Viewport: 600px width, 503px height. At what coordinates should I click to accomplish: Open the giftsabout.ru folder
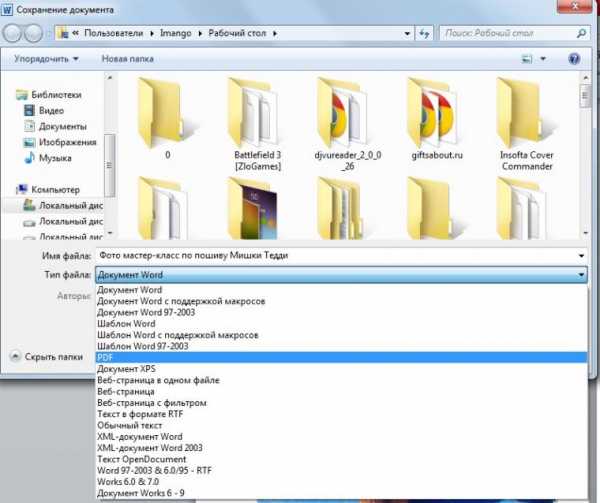437,119
